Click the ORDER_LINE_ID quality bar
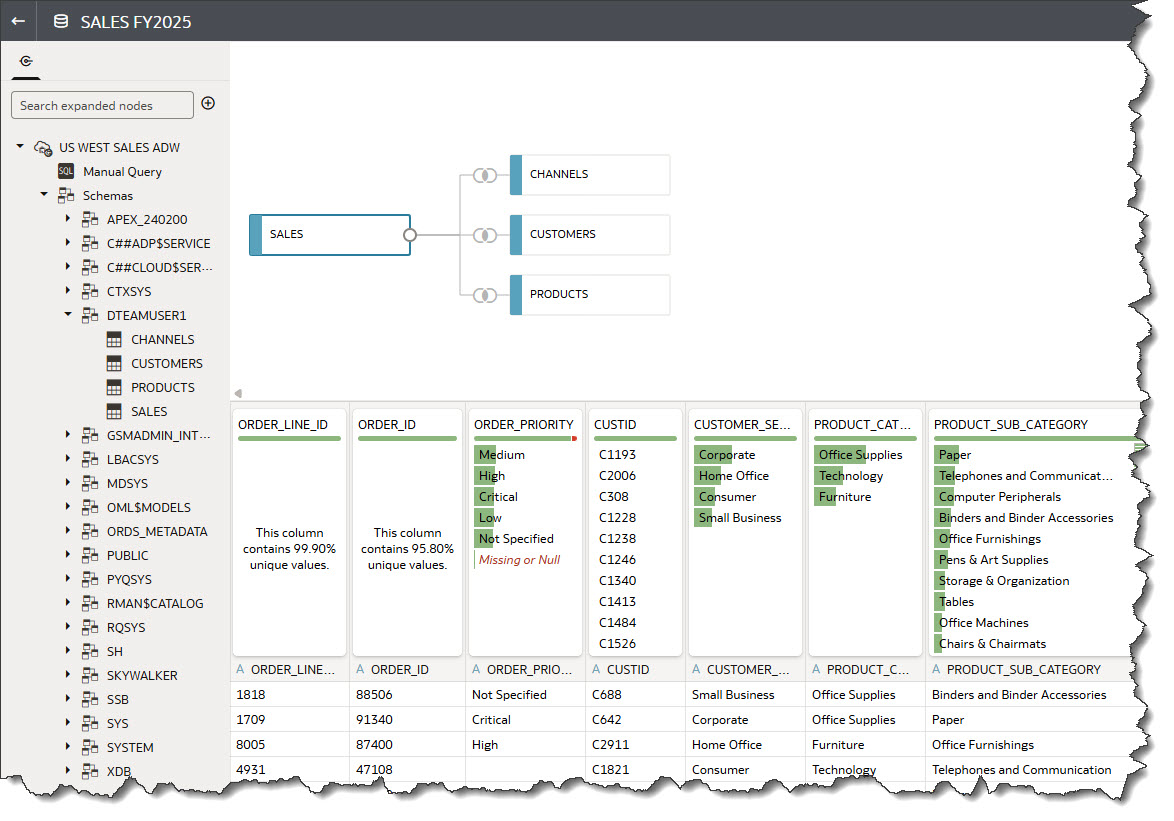The height and width of the screenshot is (821, 1174). click(x=289, y=439)
